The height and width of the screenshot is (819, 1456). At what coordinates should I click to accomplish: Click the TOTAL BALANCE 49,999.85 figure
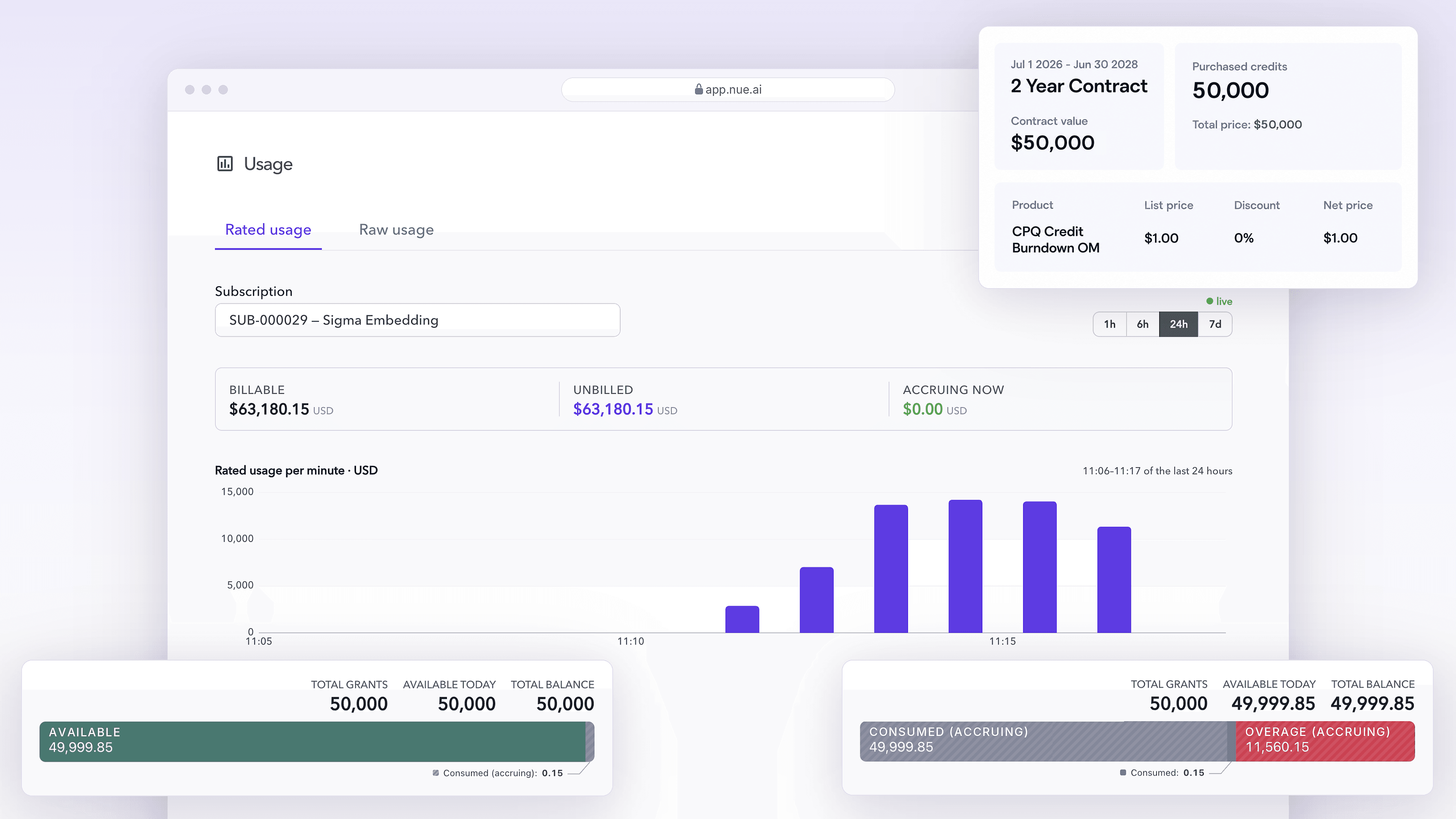point(1372,704)
